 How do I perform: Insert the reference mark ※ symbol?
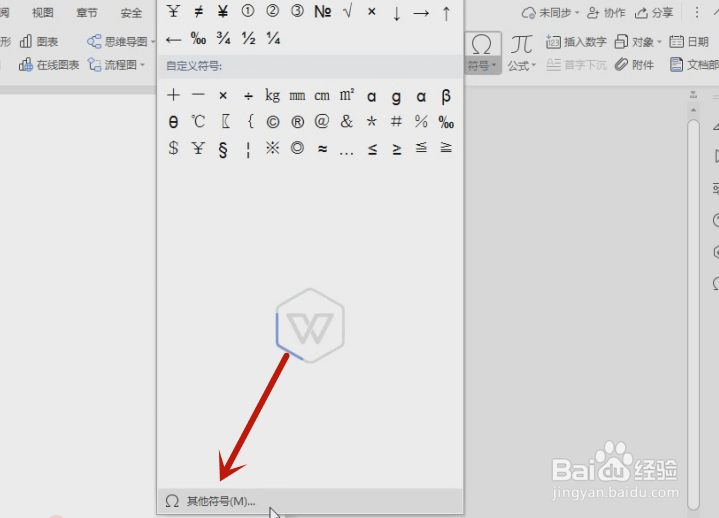[x=273, y=148]
